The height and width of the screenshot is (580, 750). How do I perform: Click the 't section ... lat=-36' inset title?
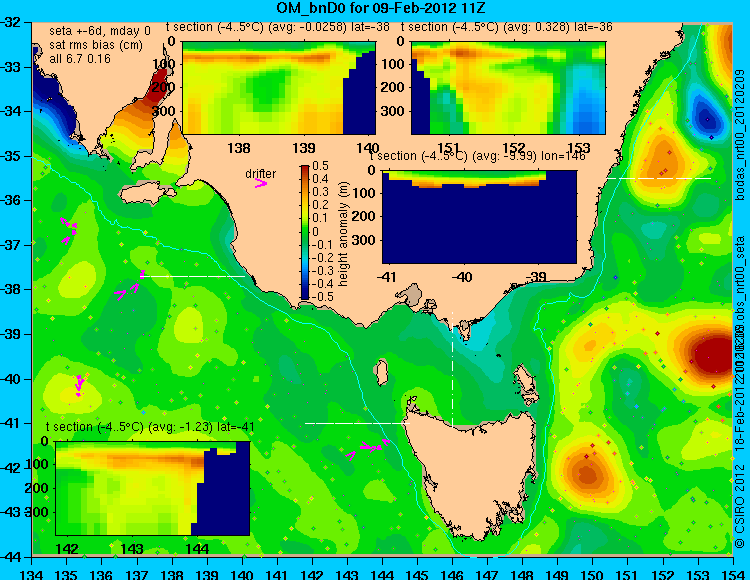507,27
